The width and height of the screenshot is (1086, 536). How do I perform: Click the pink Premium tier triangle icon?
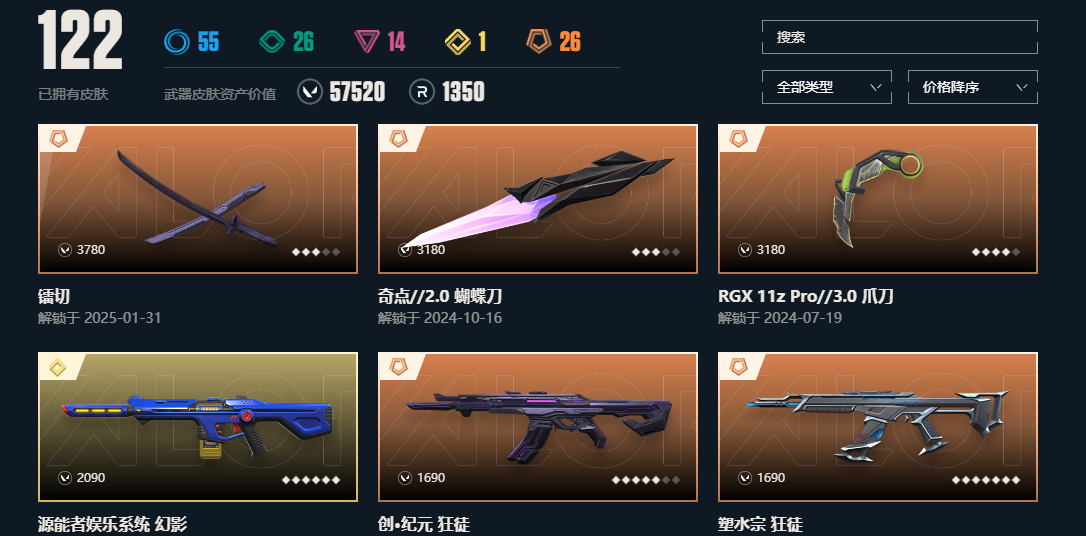point(366,42)
